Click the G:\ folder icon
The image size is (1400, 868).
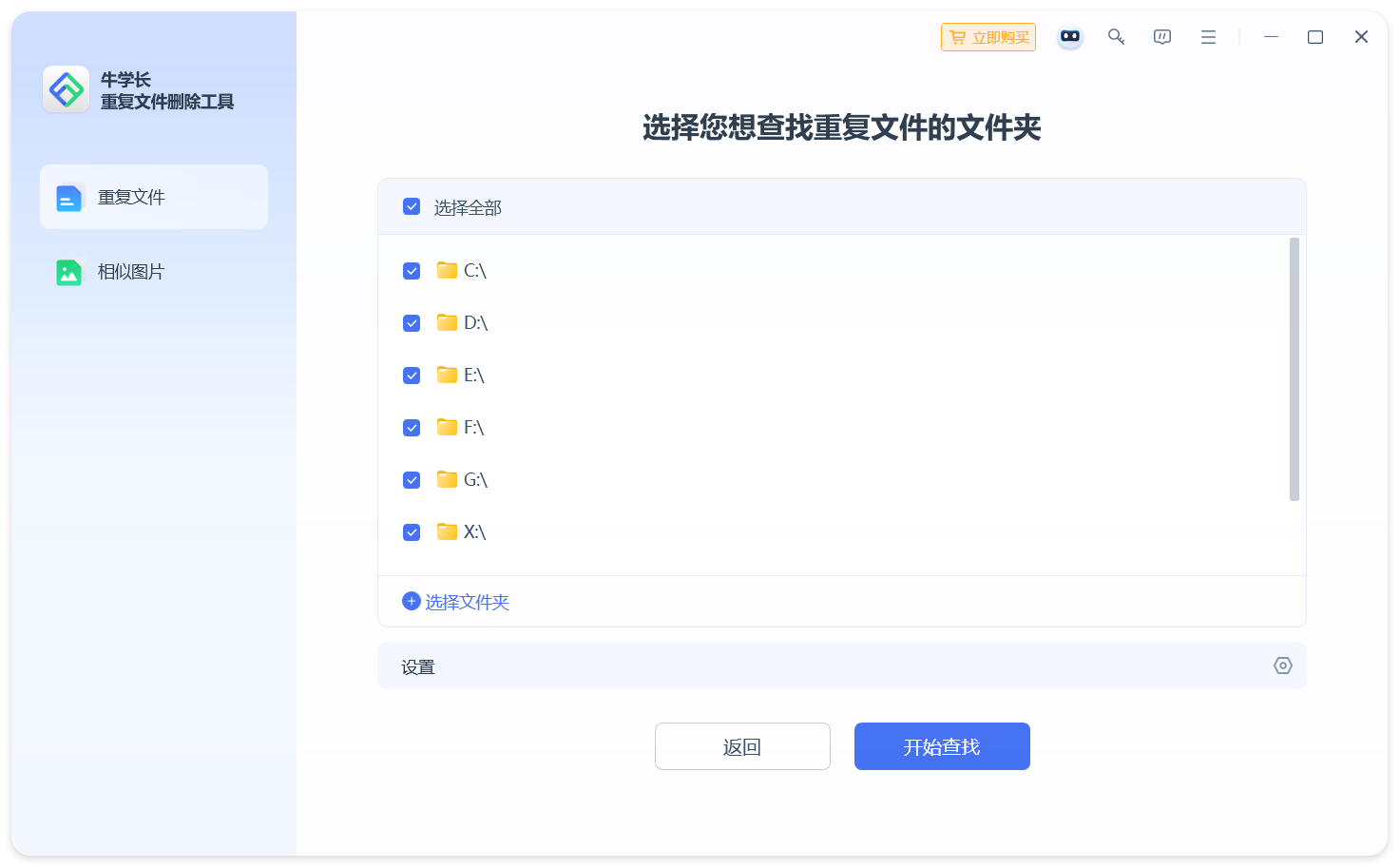pyautogui.click(x=447, y=479)
